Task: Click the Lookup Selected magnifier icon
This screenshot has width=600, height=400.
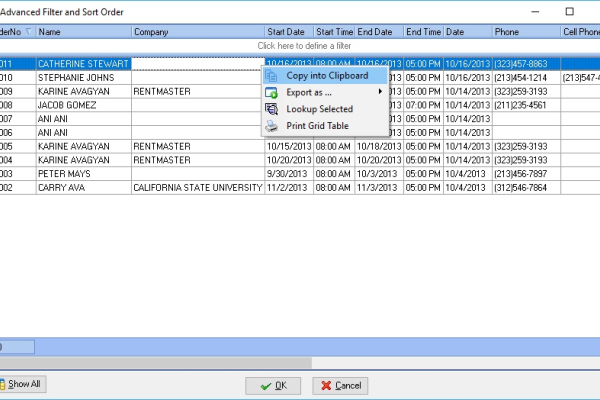Action: click(271, 109)
